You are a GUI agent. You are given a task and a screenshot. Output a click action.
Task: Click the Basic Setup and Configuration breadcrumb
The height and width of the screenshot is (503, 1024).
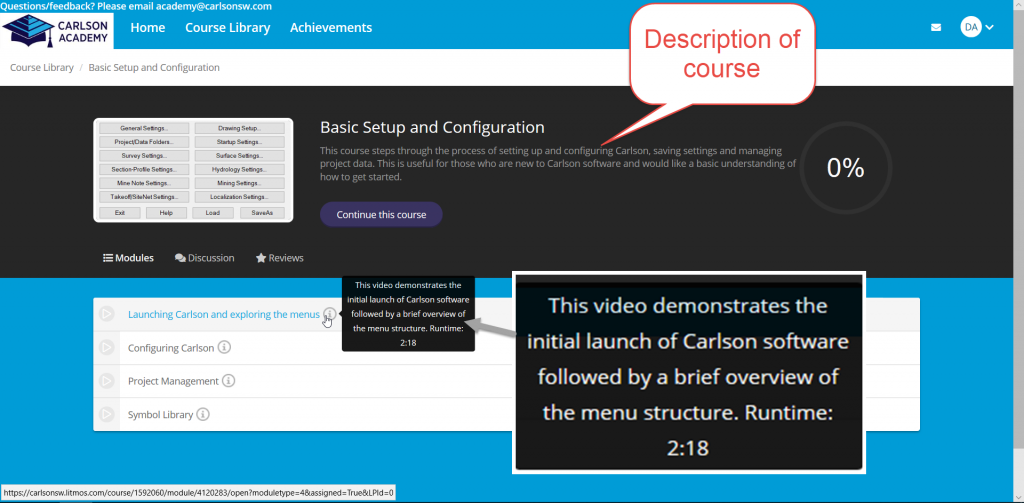pyautogui.click(x=154, y=67)
